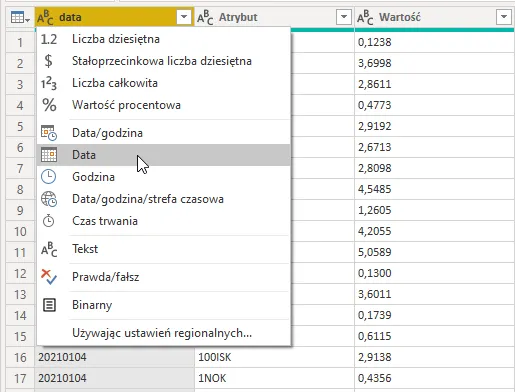
Task: Click the value 2,8611
Action: point(375,84)
